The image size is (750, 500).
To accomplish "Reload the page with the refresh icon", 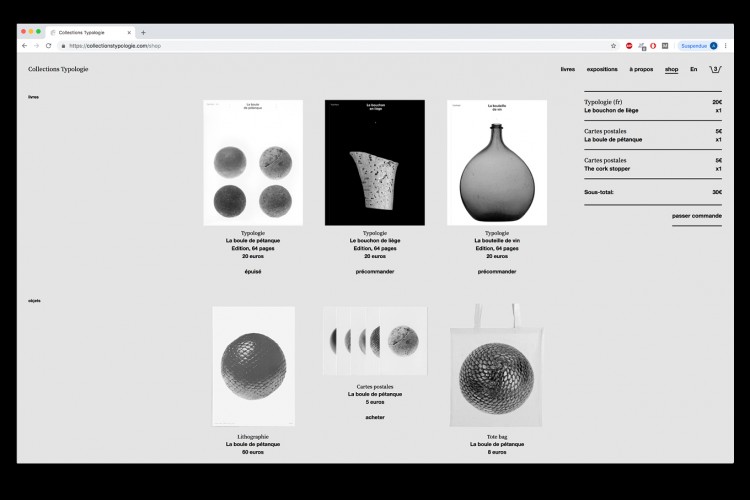I will [x=48, y=46].
